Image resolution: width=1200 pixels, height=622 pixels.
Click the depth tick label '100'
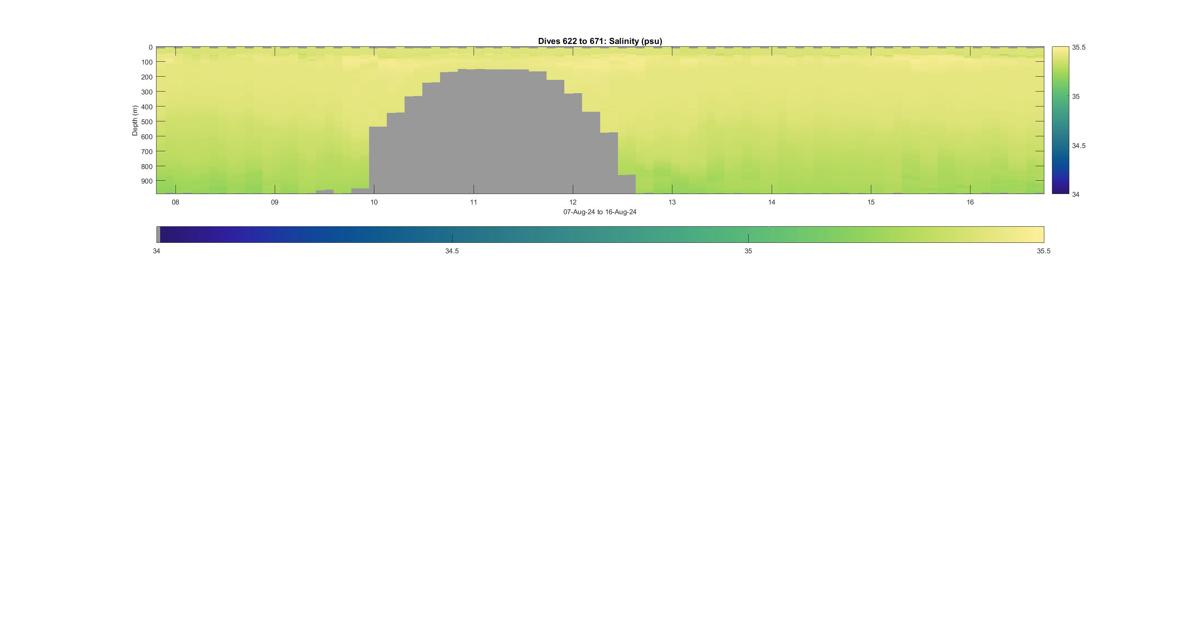pos(146,62)
